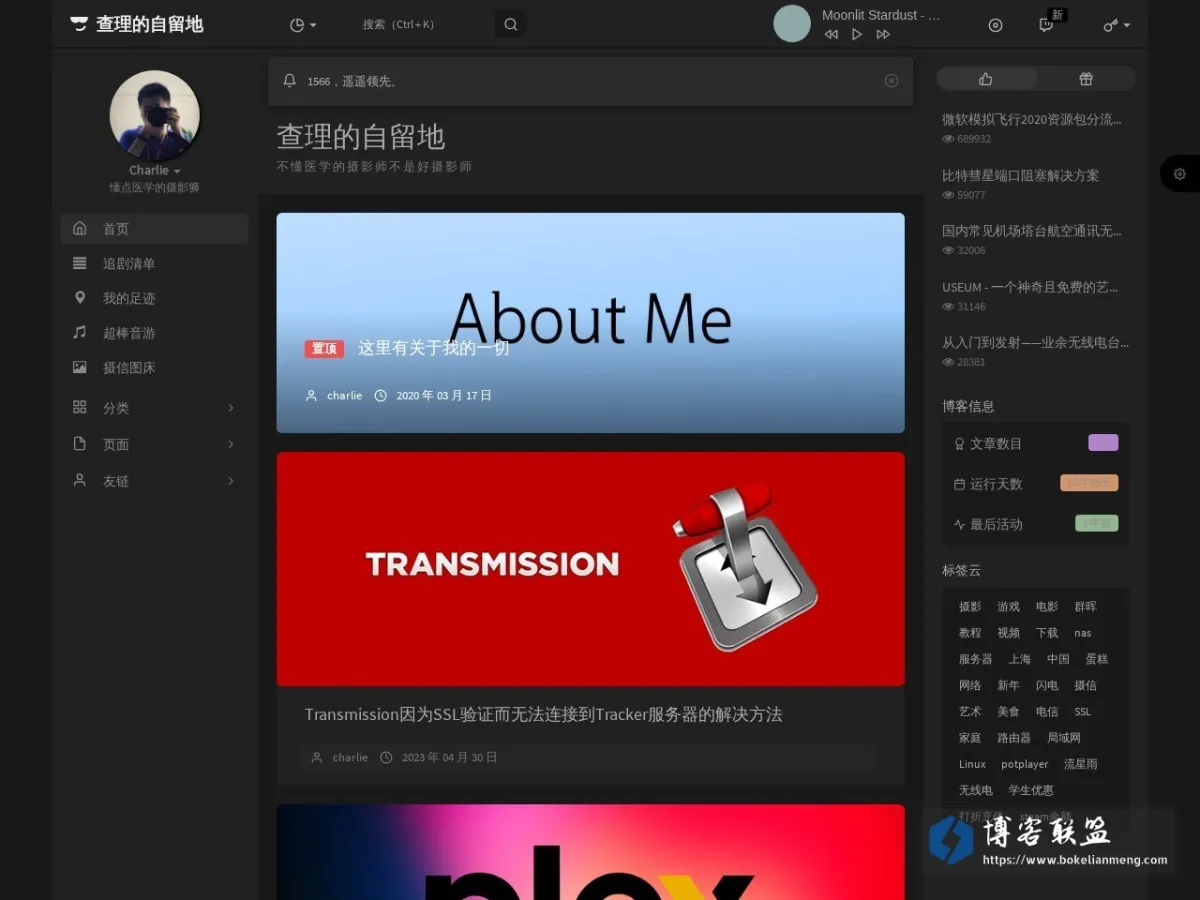Screen dimensions: 1200x900
Task: Play the Moonlit Stardust track
Action: tap(857, 34)
